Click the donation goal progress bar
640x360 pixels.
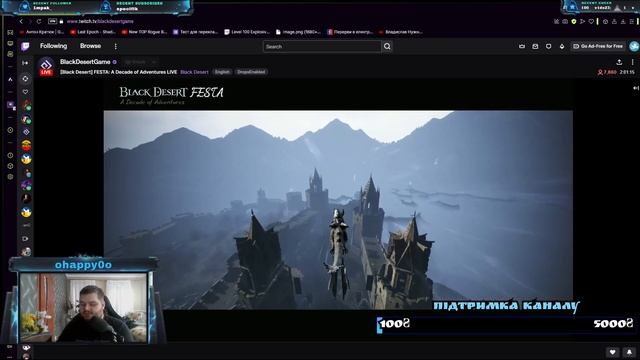point(506,324)
